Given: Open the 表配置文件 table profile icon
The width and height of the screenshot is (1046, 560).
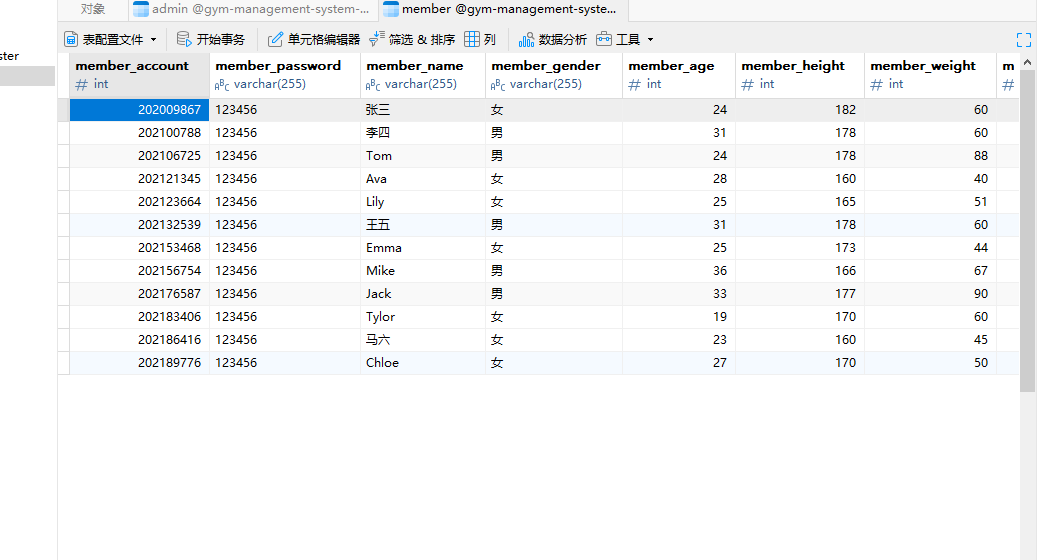Looking at the screenshot, I should [71, 39].
